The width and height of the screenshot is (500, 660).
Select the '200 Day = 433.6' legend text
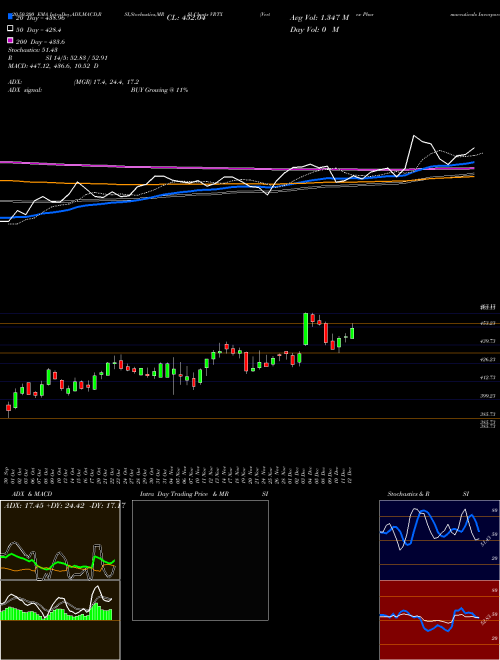click(x=40, y=42)
